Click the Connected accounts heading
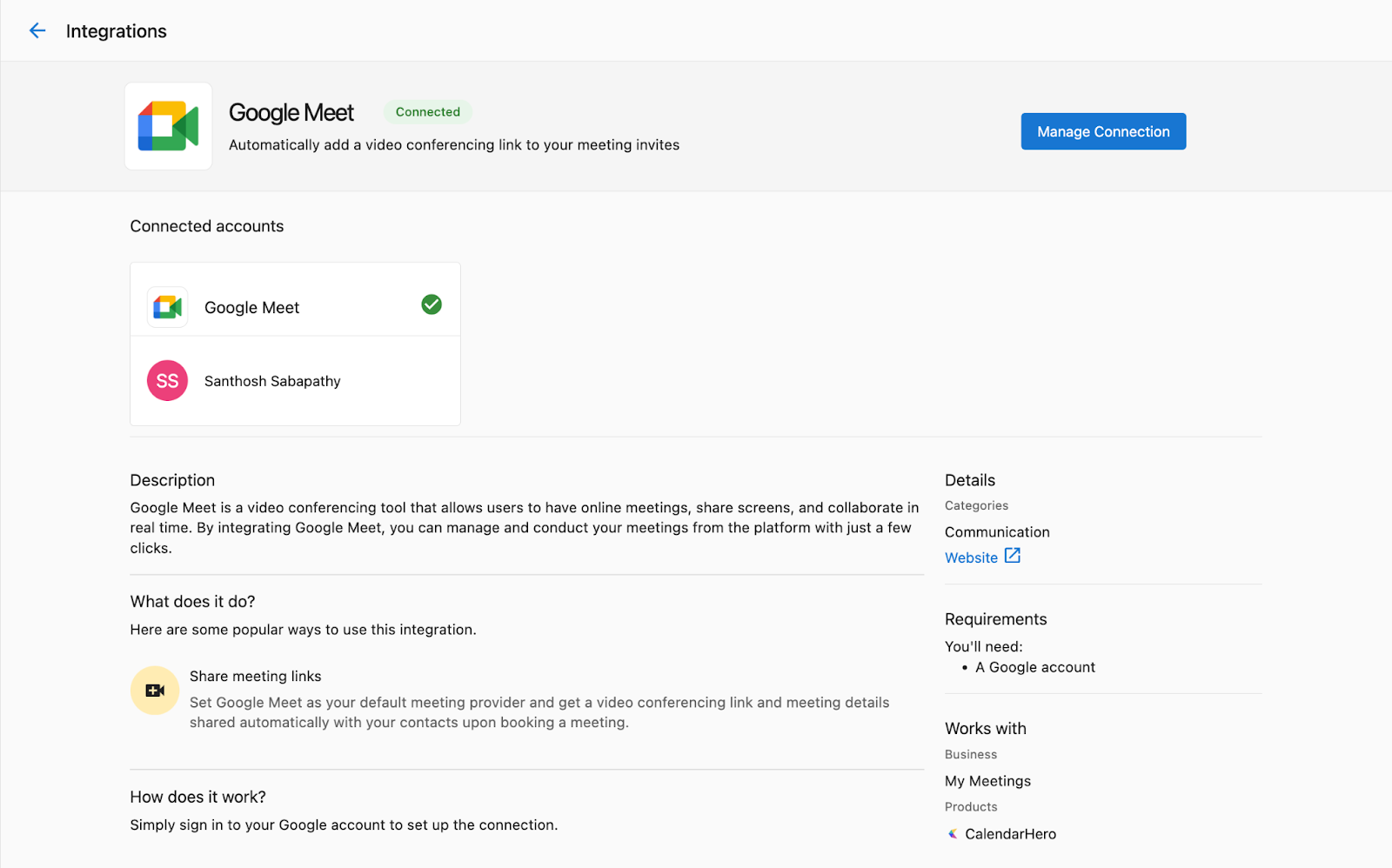This screenshot has height=868, width=1392. [207, 226]
